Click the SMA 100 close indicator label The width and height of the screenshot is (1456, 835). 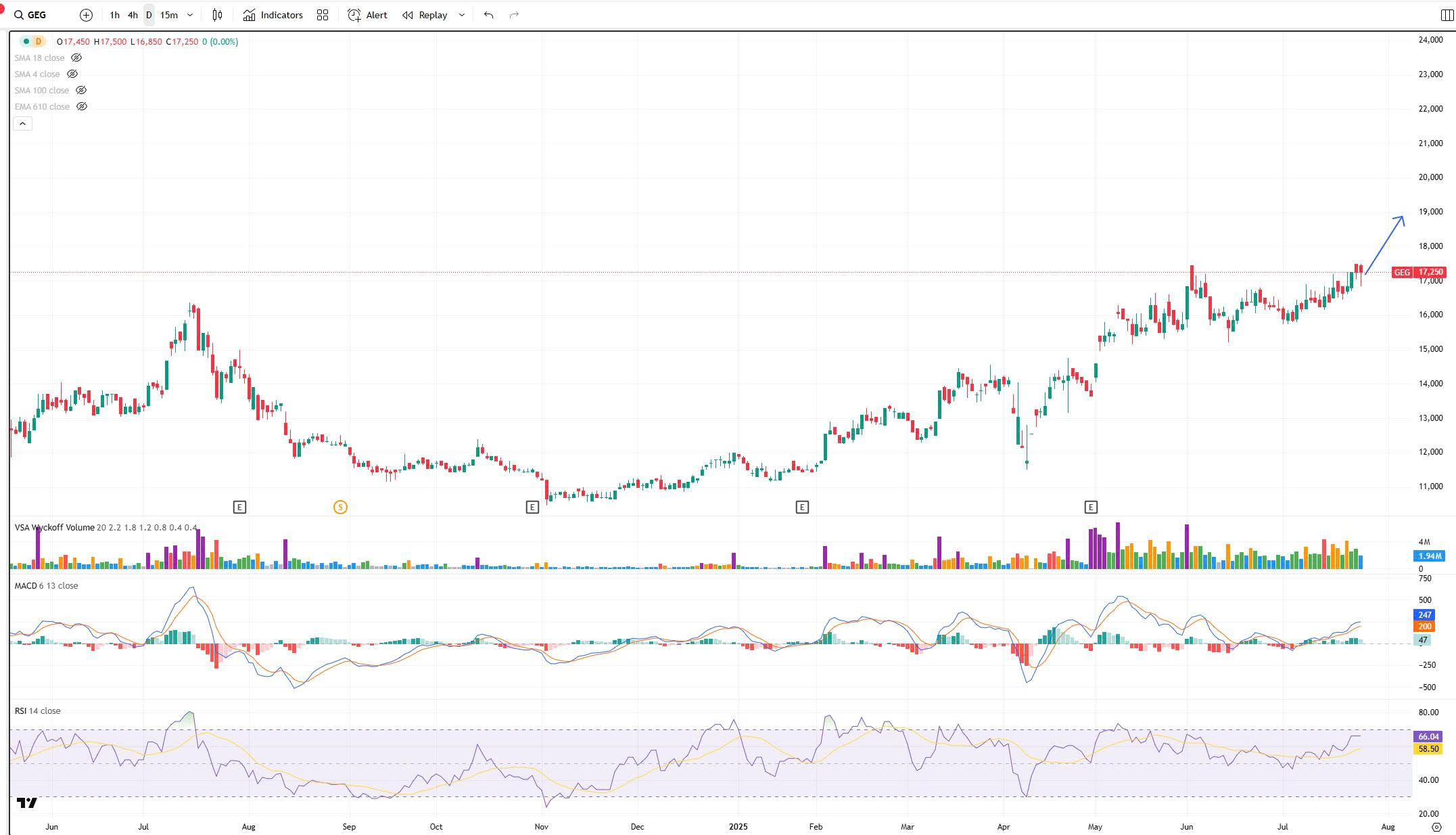41,91
